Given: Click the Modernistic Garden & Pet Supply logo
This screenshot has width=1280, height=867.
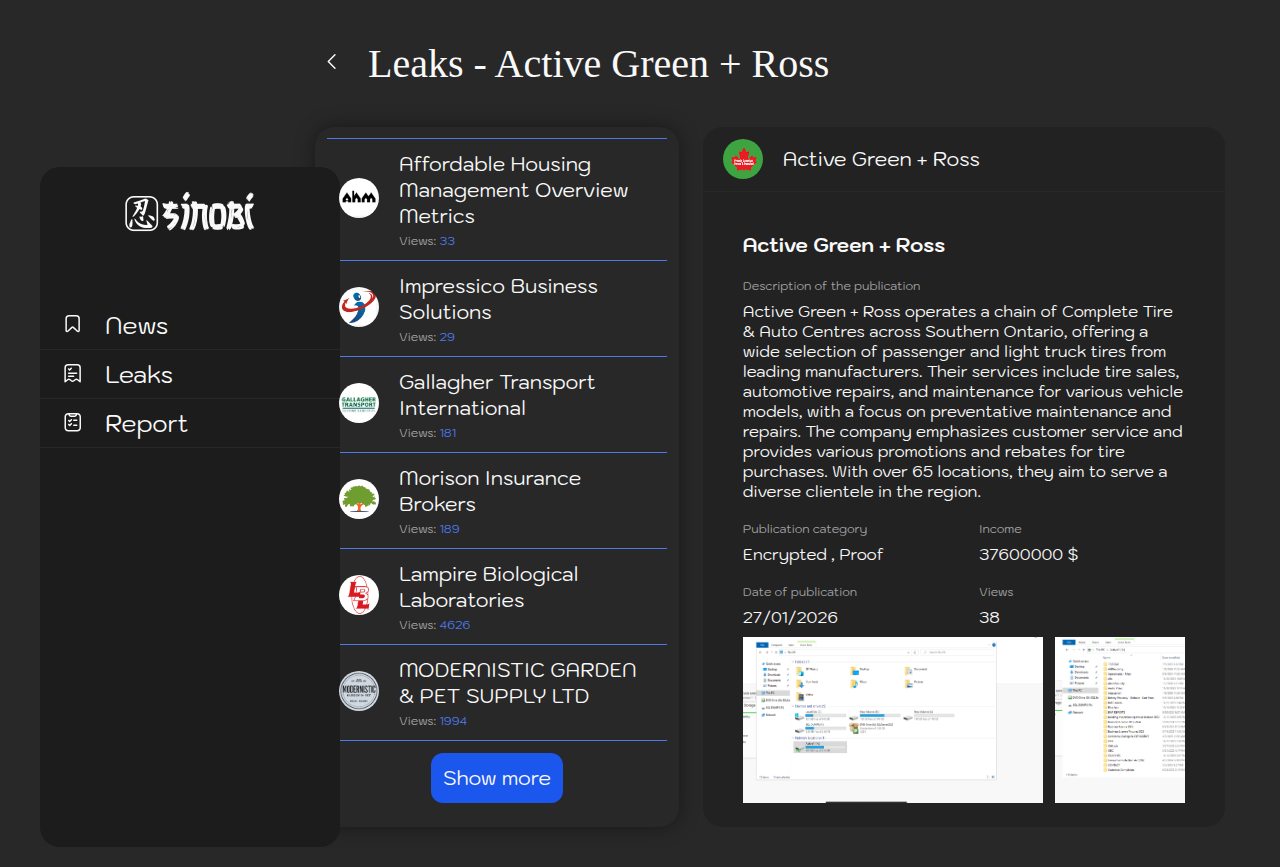Looking at the screenshot, I should 359,691.
